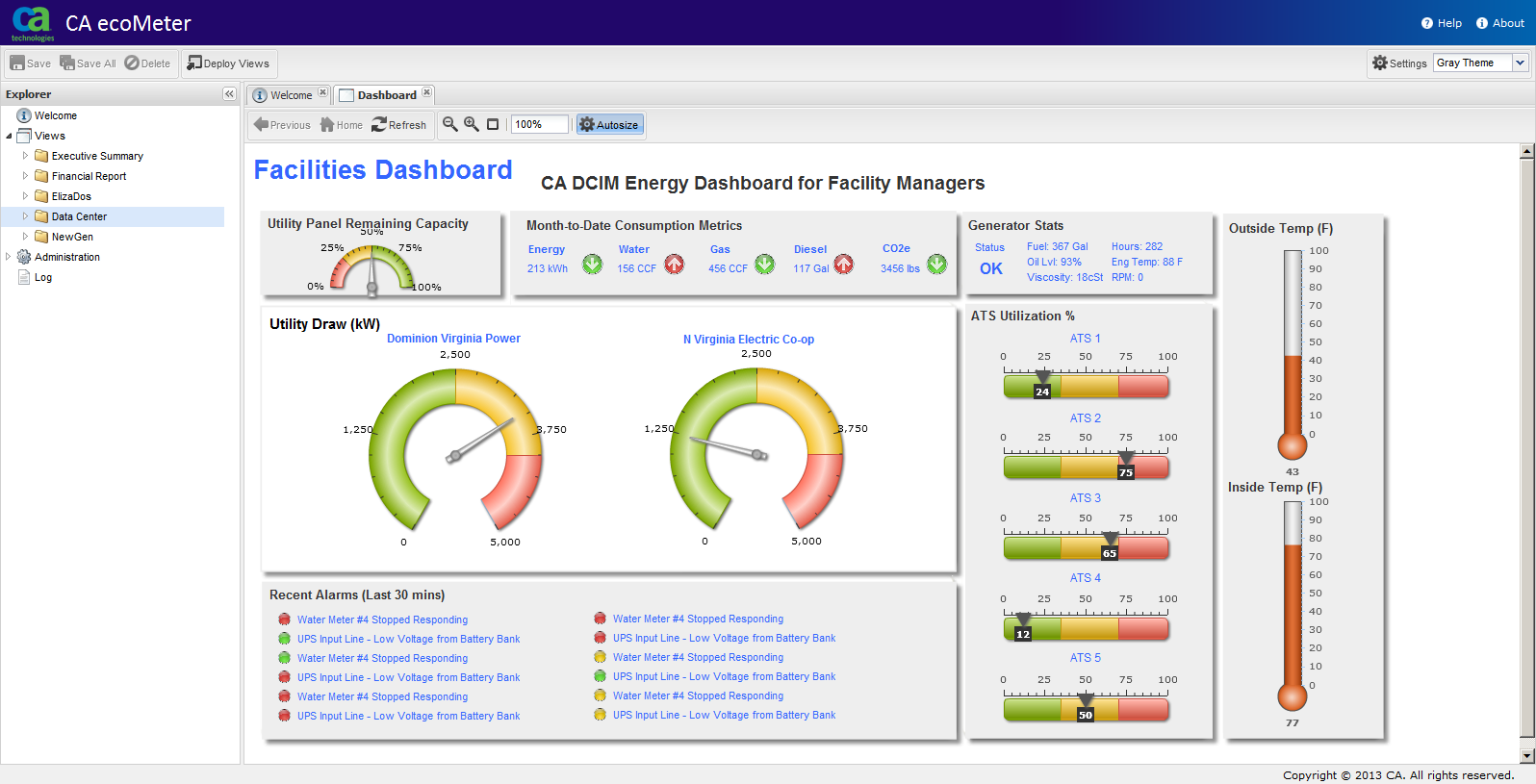Viewport: 1536px width, 784px height.
Task: Select the ElizaDos folder
Action: [71, 196]
